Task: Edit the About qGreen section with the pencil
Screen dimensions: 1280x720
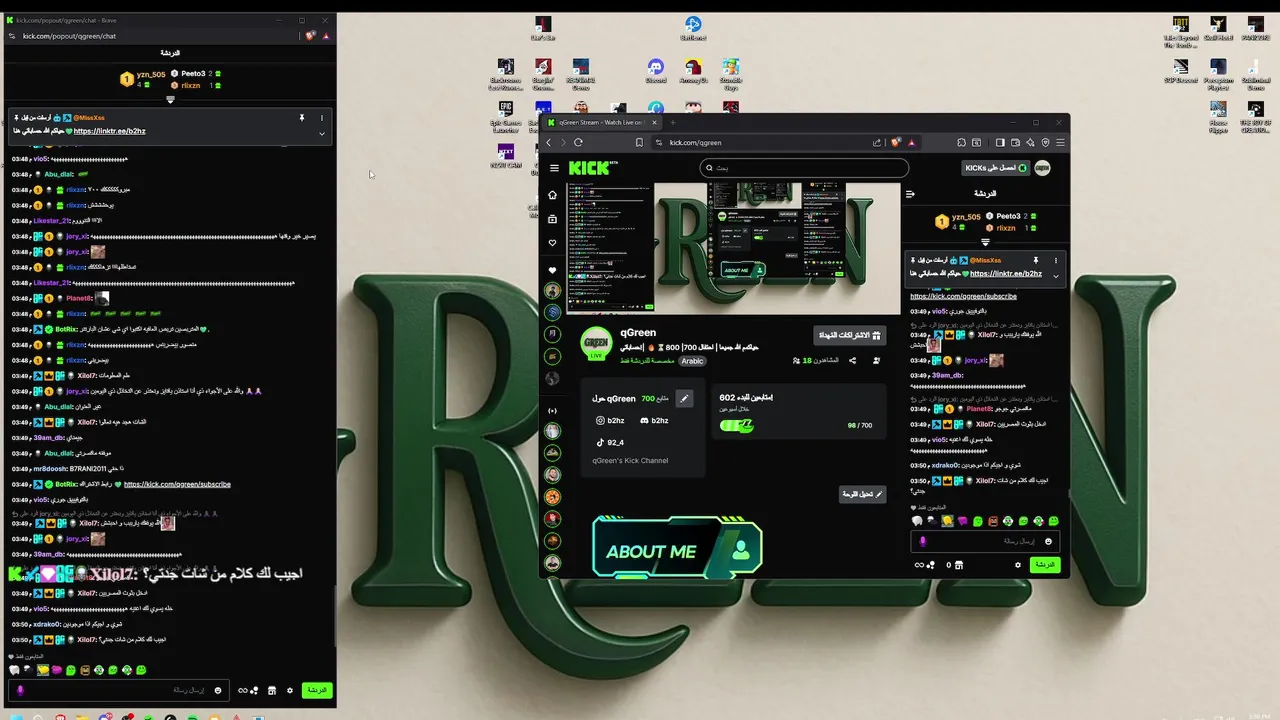Action: (x=684, y=398)
